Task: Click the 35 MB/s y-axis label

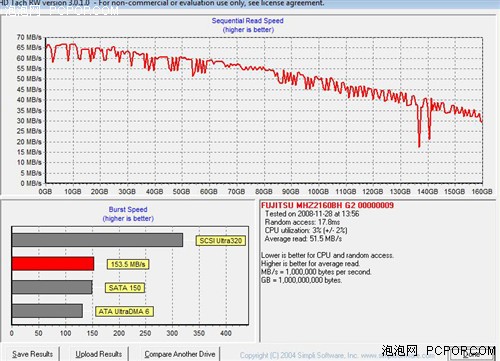Action: point(29,110)
